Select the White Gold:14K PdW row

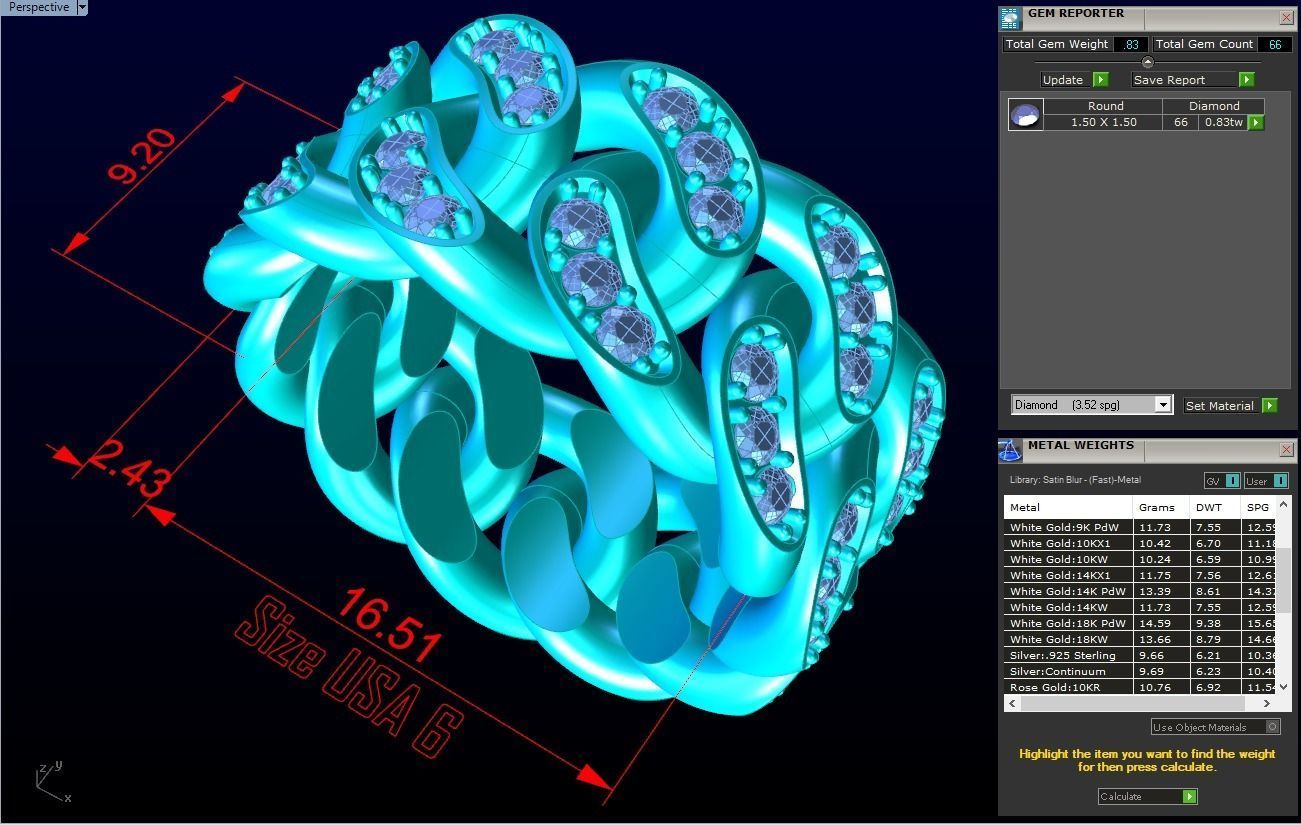[1141, 591]
